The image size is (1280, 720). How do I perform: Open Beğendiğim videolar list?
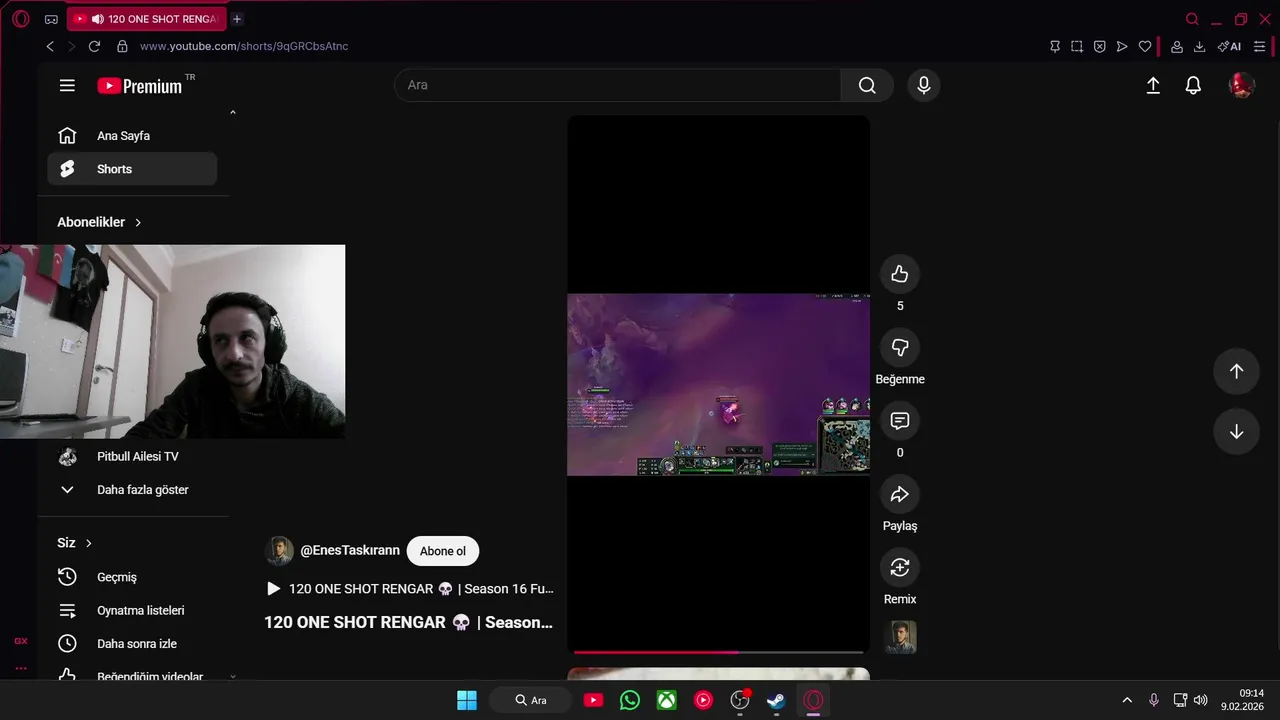132,676
